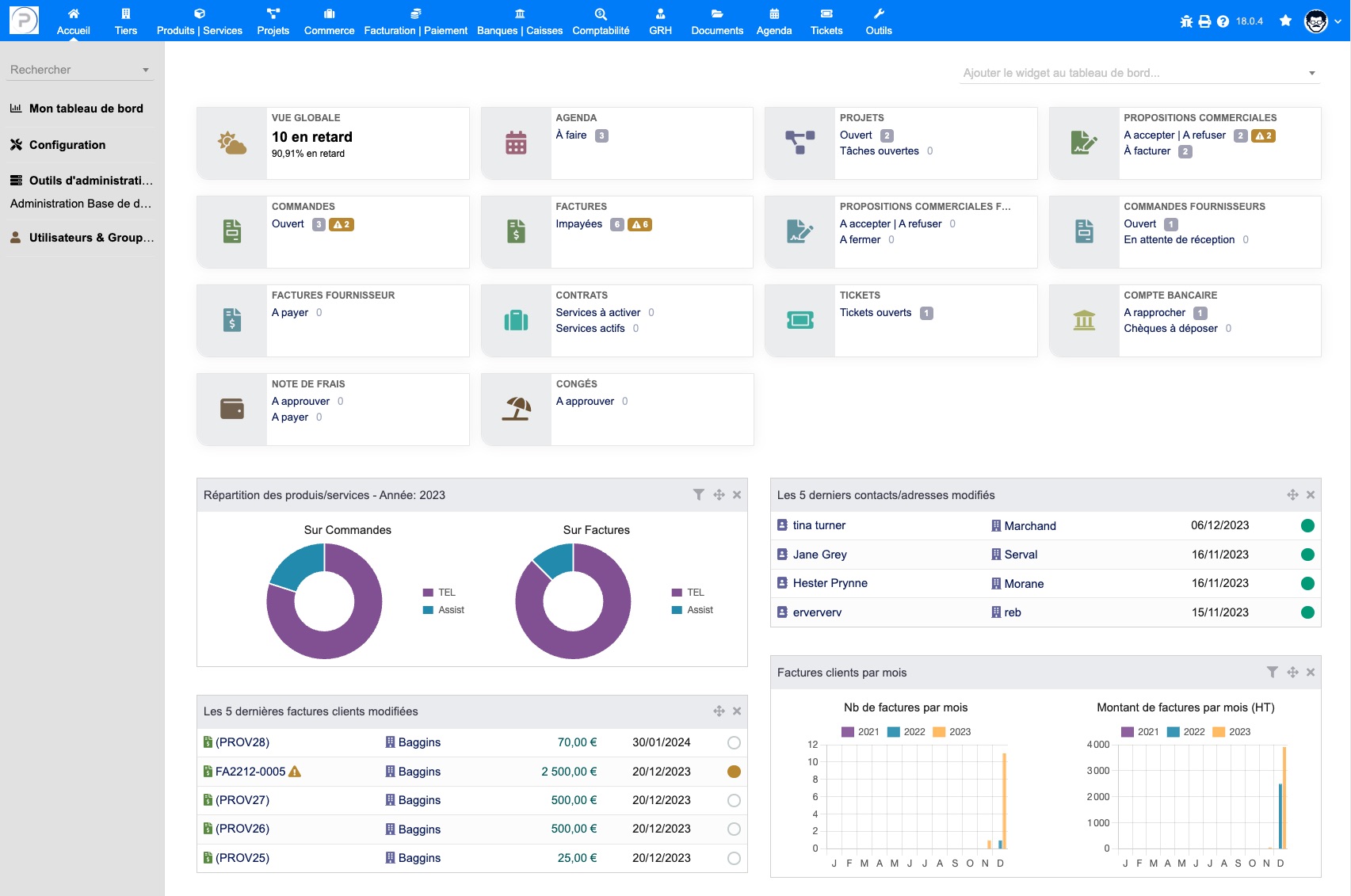The image size is (1351, 896).
Task: Toggle 2021 legend in Montant de factures chart
Action: click(1140, 732)
